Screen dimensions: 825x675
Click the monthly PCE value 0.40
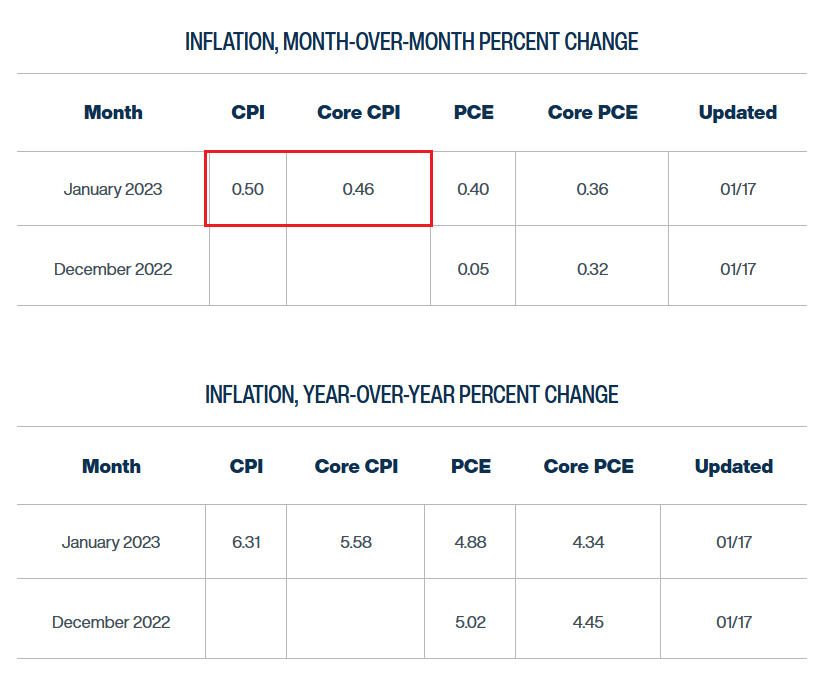pyautogui.click(x=472, y=189)
